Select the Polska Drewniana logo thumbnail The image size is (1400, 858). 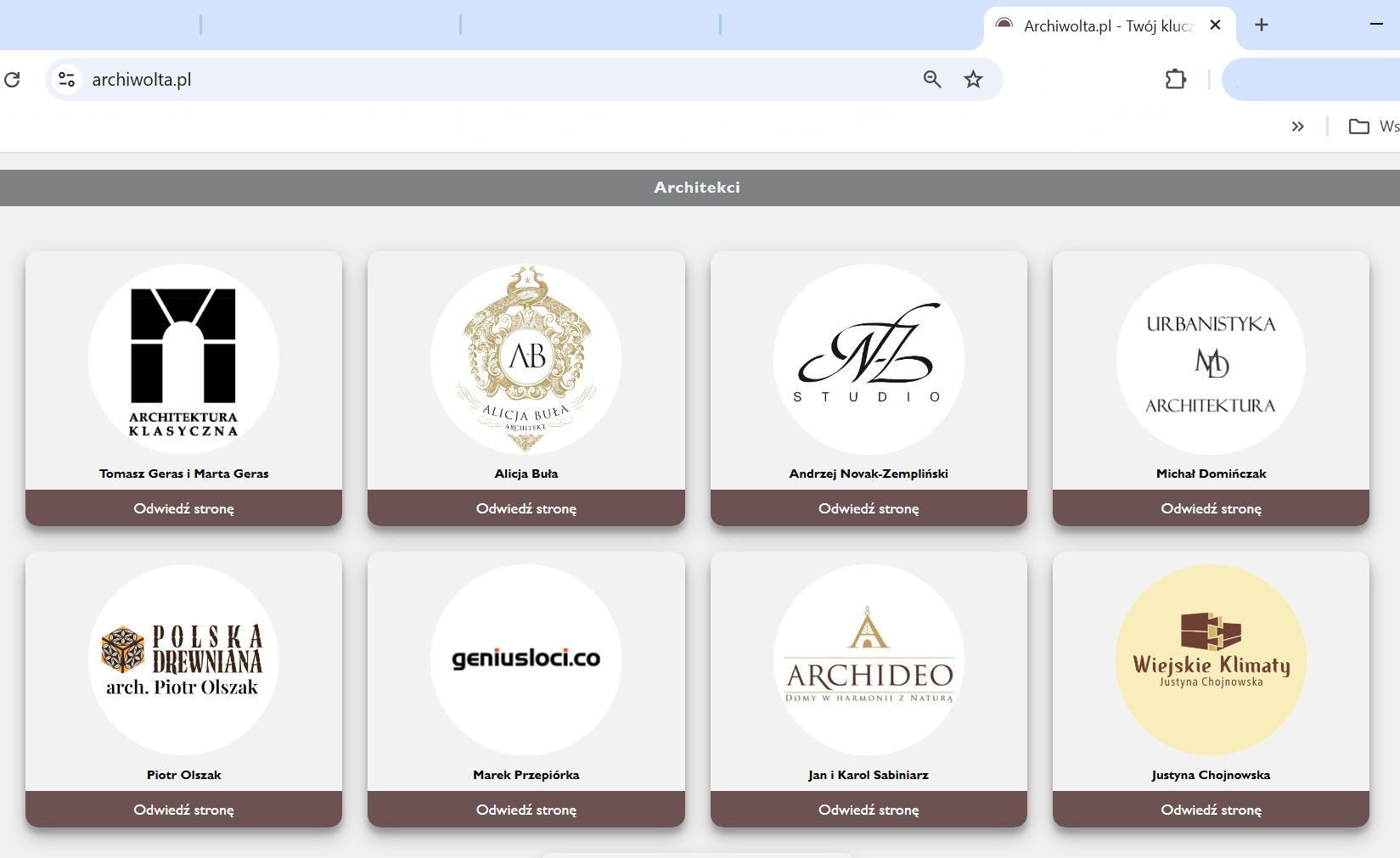pyautogui.click(x=183, y=660)
